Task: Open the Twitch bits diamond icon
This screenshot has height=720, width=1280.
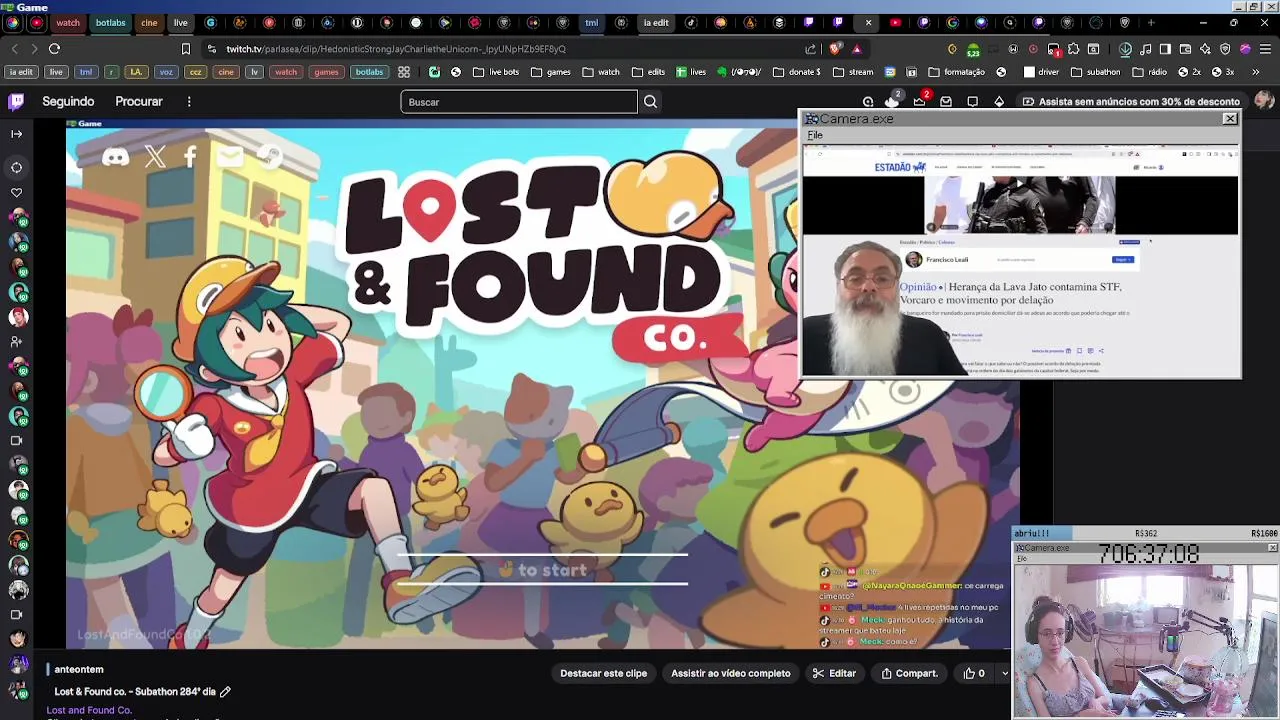Action: (999, 101)
